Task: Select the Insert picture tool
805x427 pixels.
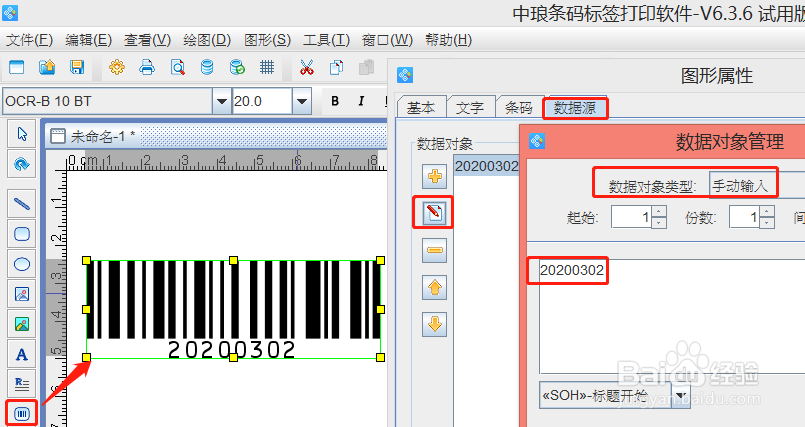Action: pos(22,294)
